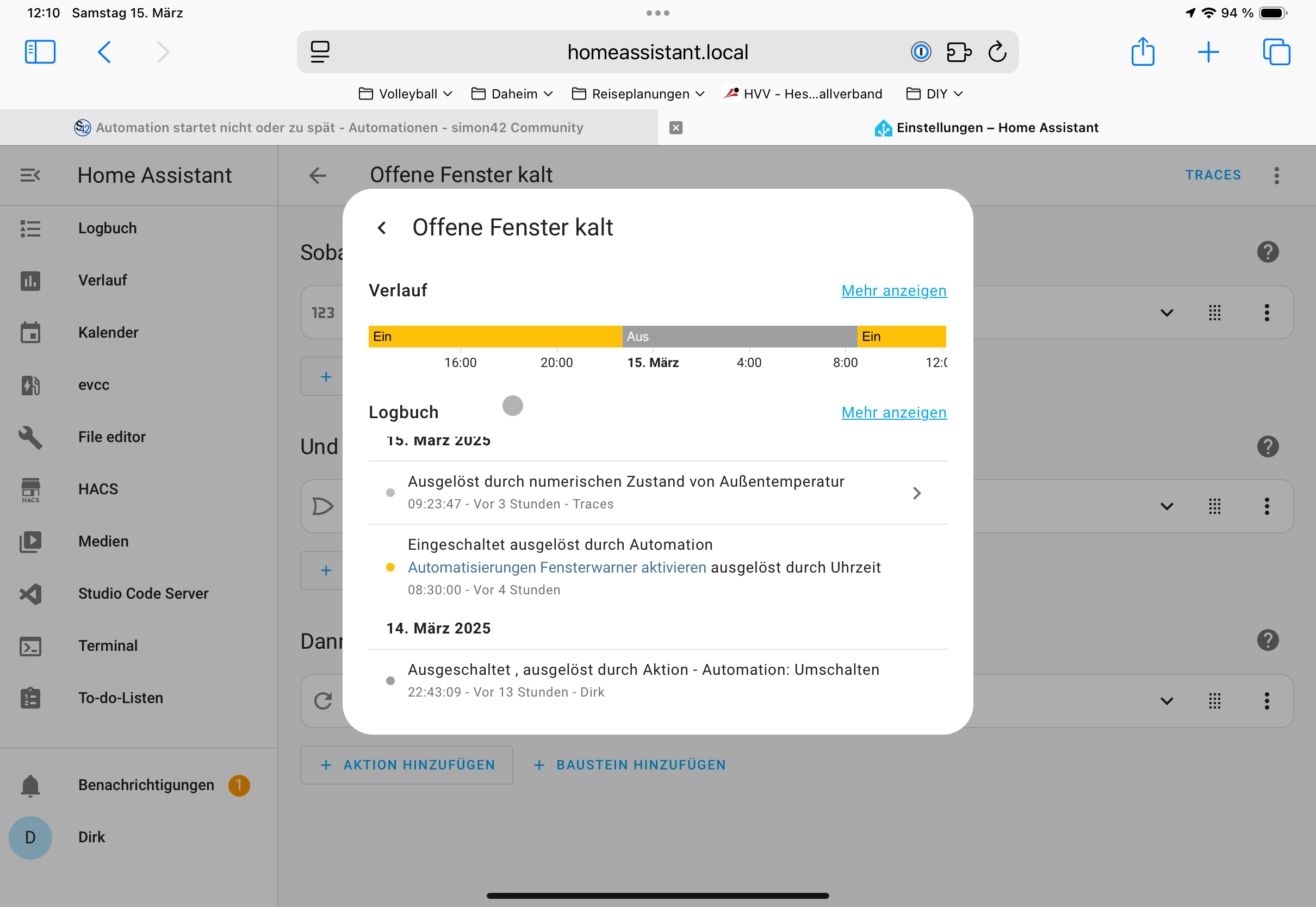Screen dimensions: 1316x907
Task: Expand the Reiseplanungen bookmarks folder
Action: click(x=638, y=94)
